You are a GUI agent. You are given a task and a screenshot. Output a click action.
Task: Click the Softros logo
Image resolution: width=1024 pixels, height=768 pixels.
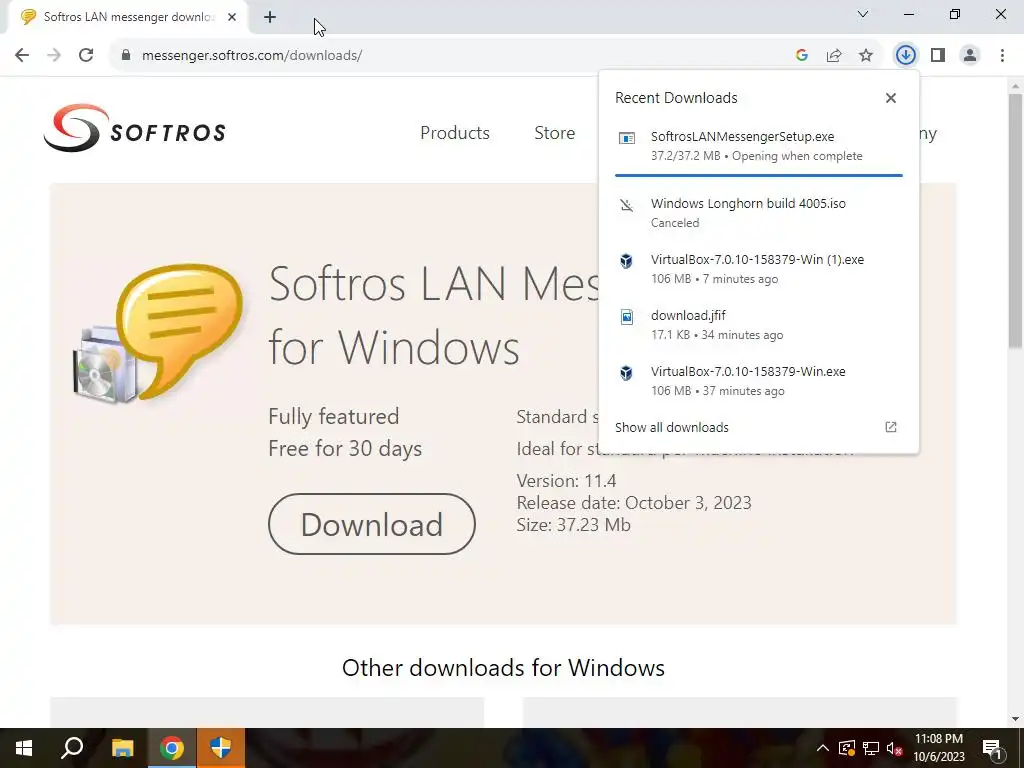click(x=135, y=128)
